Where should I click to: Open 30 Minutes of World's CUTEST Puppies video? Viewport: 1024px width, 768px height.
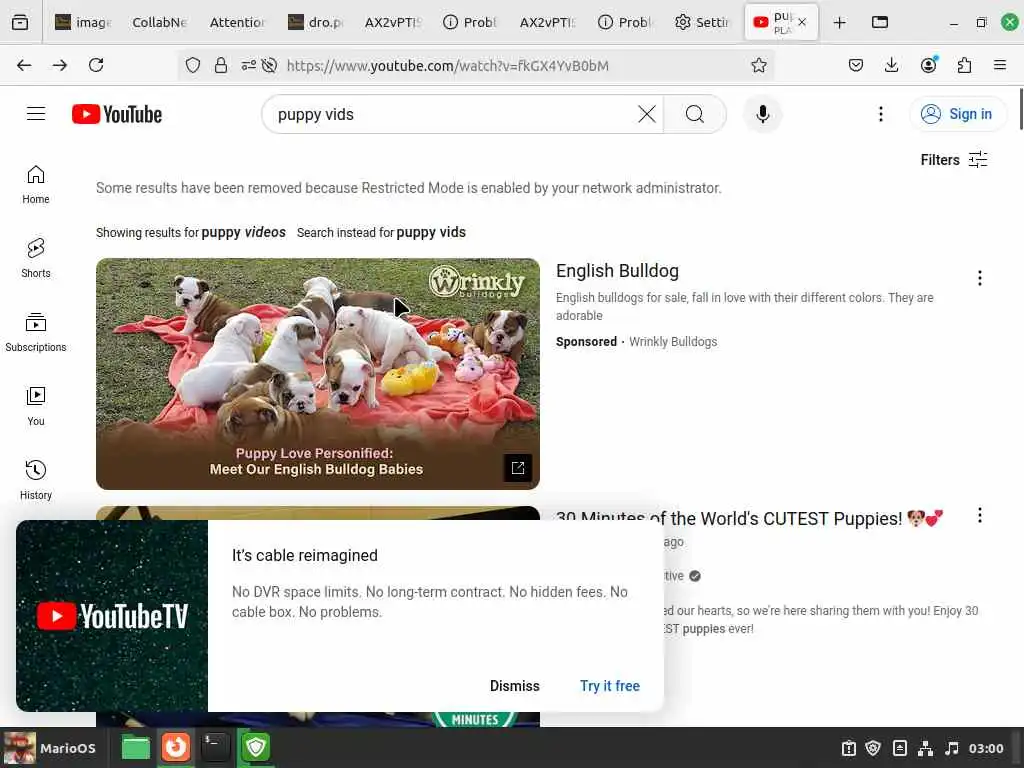(748, 519)
